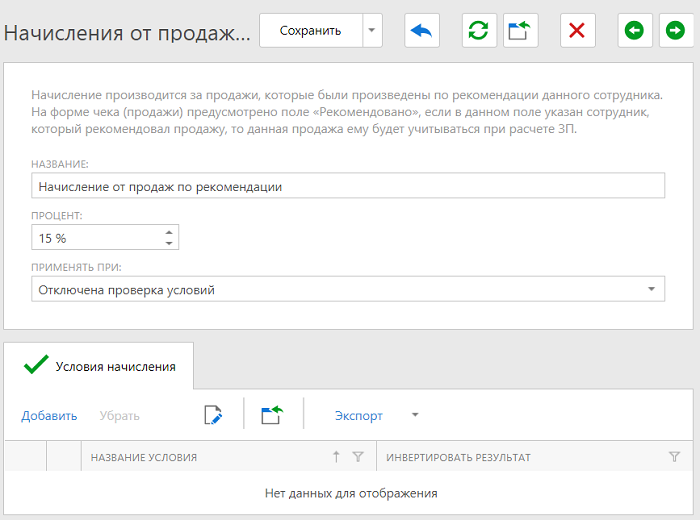The height and width of the screenshot is (520, 700).
Task: Open the Инвертировать результат filter icon
Action: click(x=675, y=457)
